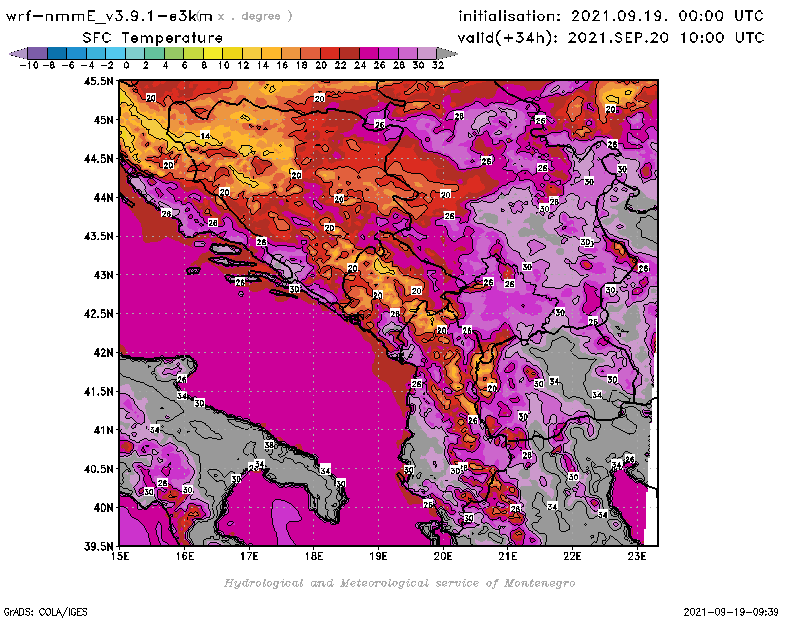Click the contour label reading 38
Viewport: 800px width, 618px height.
pos(269,445)
